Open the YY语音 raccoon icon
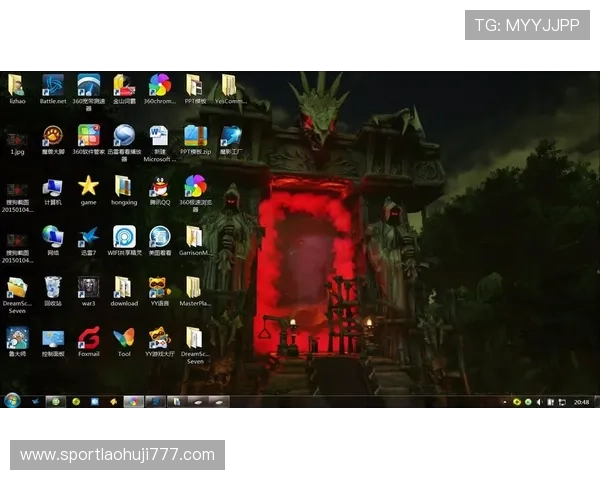The image size is (600, 480). (158, 288)
